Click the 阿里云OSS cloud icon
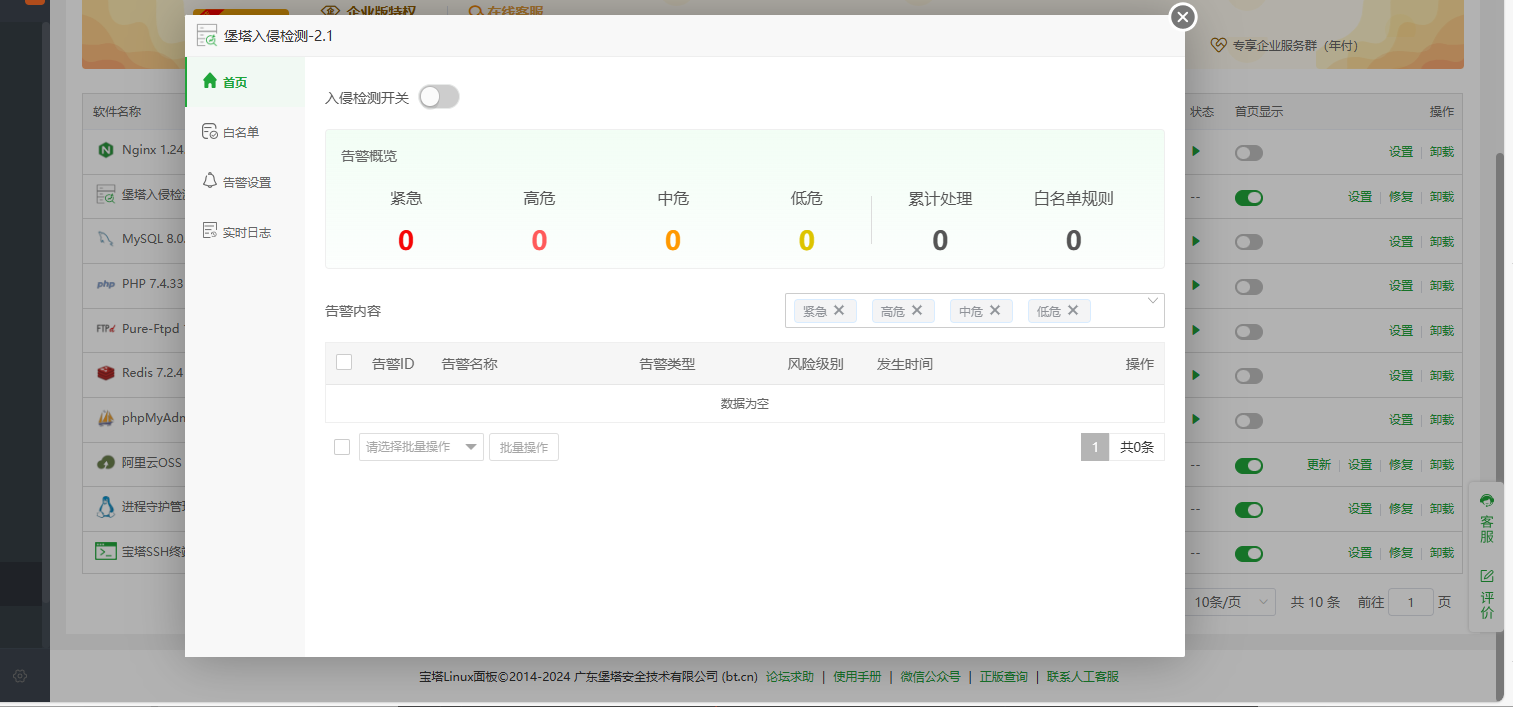This screenshot has height=707, width=1513. 105,463
